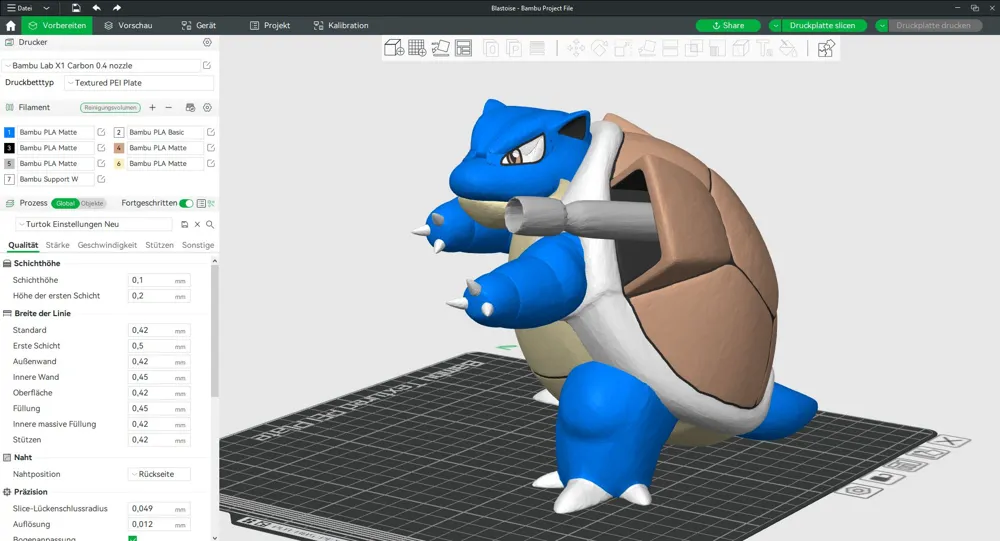Switch process scope to Objekte
Screen dimensions: 1000x541
click(x=92, y=203)
